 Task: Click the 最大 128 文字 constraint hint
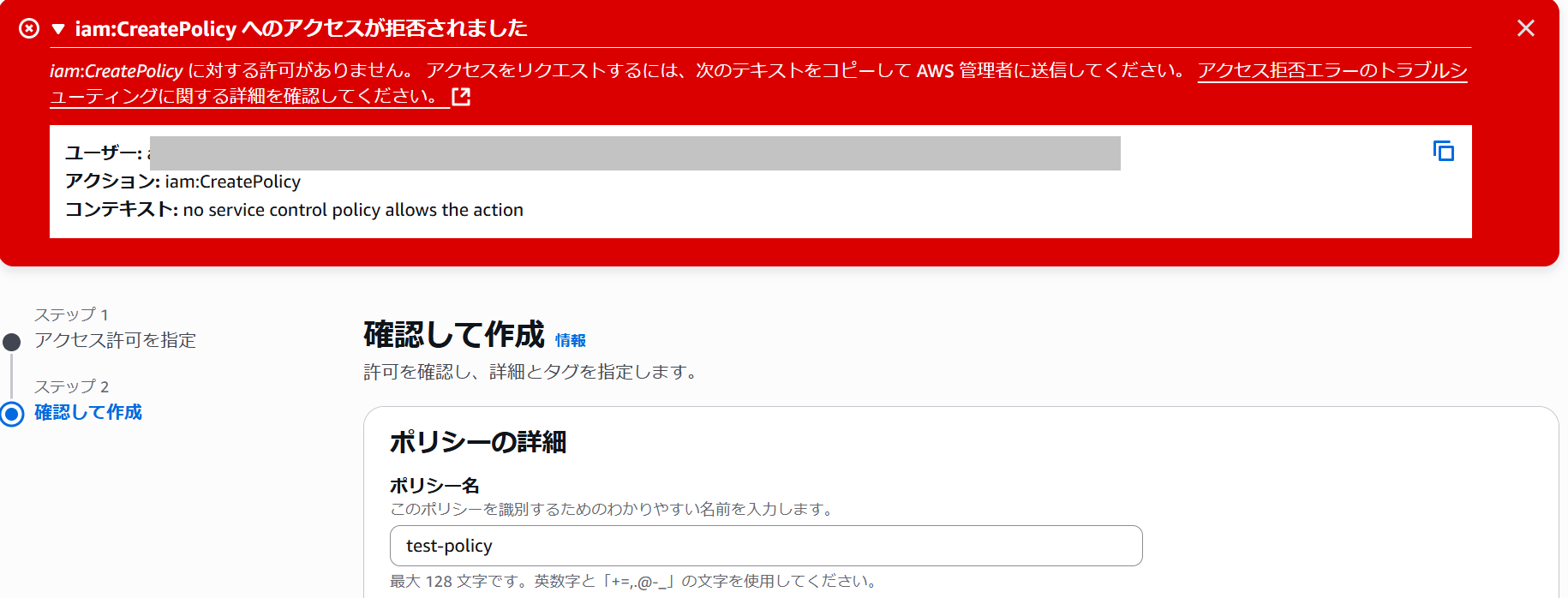[634, 582]
